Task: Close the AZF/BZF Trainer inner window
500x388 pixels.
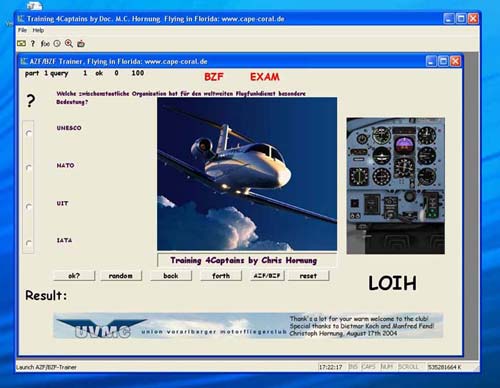Action: 455,61
